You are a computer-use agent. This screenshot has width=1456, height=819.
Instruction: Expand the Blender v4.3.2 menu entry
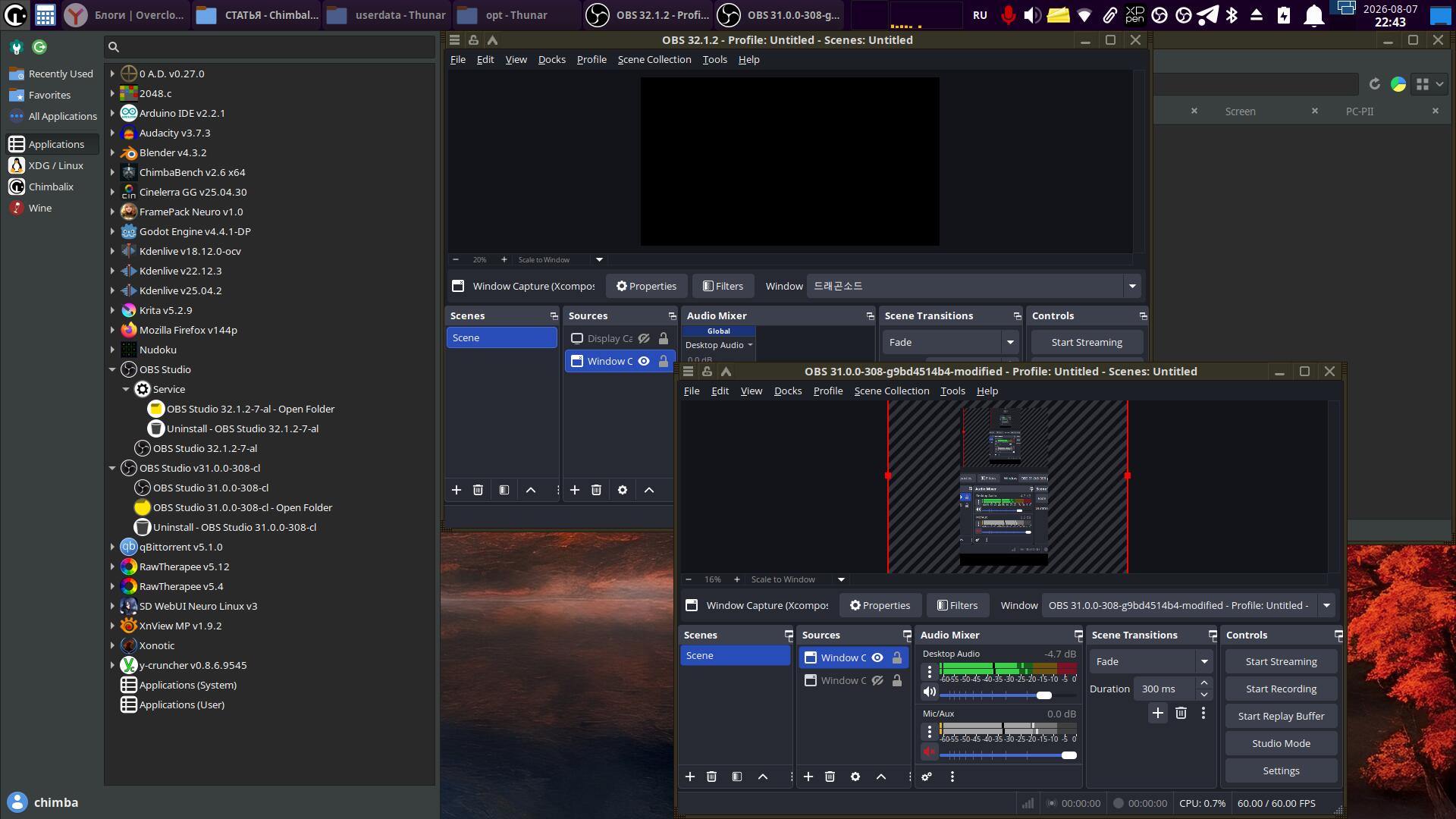tap(112, 153)
